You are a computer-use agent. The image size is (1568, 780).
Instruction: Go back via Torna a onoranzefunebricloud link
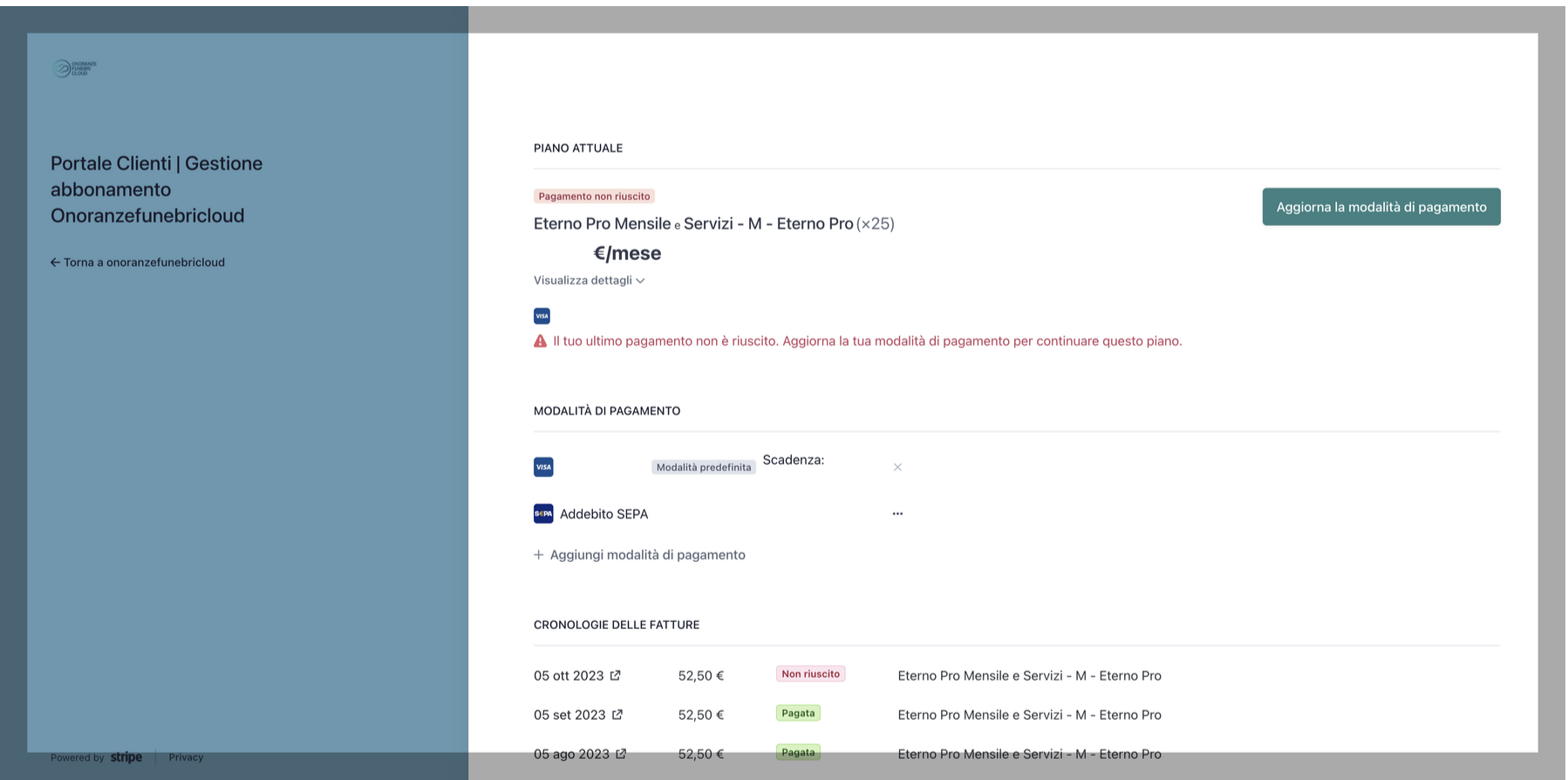click(x=144, y=263)
